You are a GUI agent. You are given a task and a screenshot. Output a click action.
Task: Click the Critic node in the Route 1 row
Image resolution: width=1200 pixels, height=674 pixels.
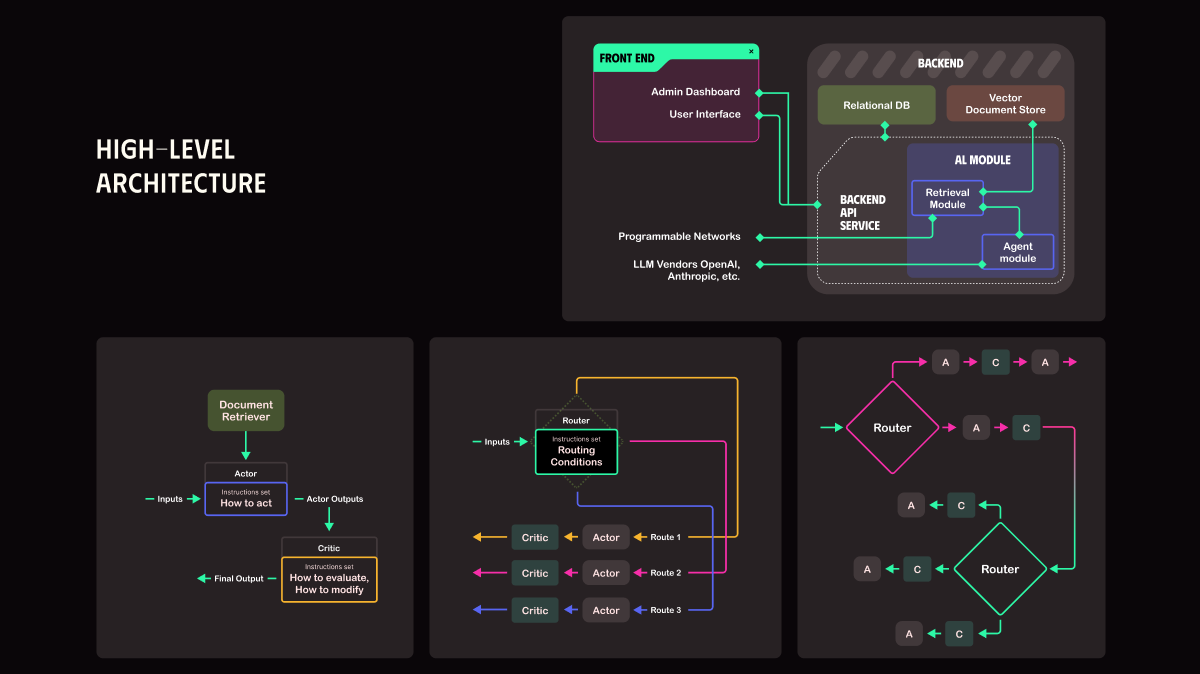(x=535, y=538)
